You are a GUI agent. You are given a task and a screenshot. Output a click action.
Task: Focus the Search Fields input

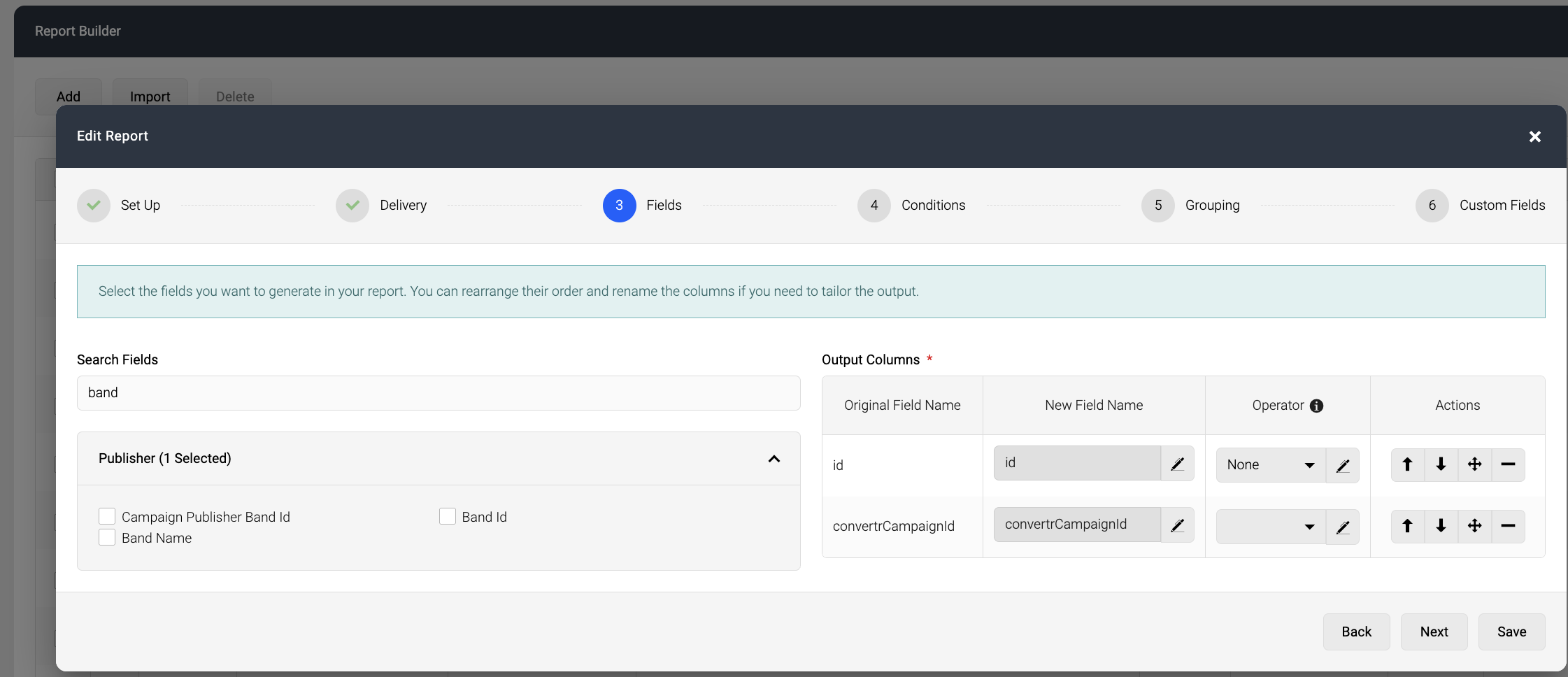coord(439,393)
